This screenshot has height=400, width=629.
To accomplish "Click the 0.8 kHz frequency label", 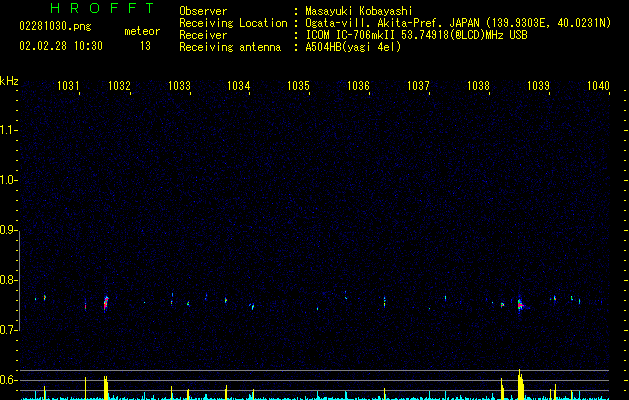I will tap(8, 280).
